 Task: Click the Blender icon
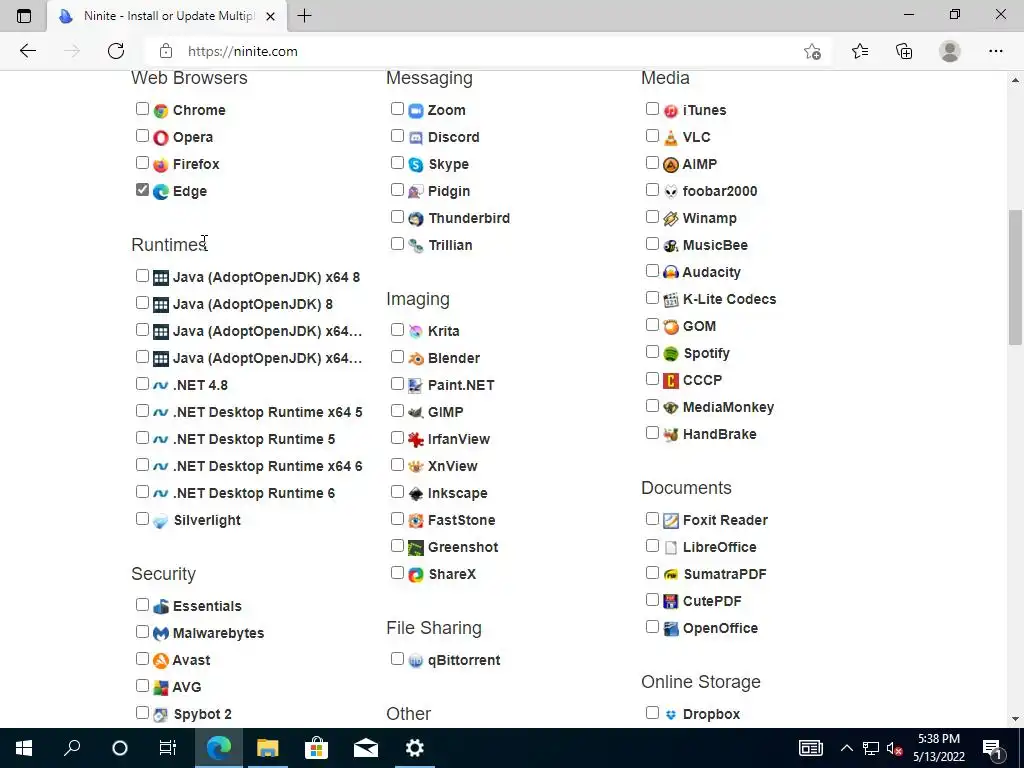coord(416,358)
